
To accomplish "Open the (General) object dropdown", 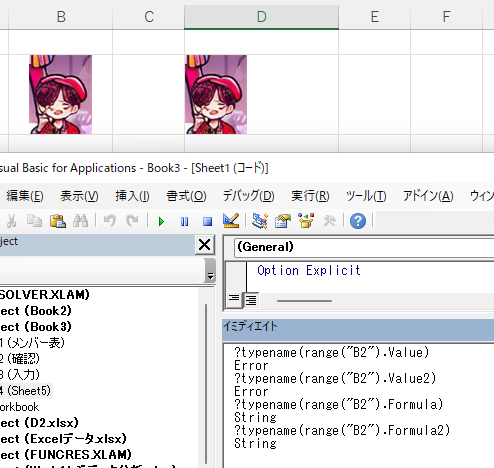I will [364, 247].
